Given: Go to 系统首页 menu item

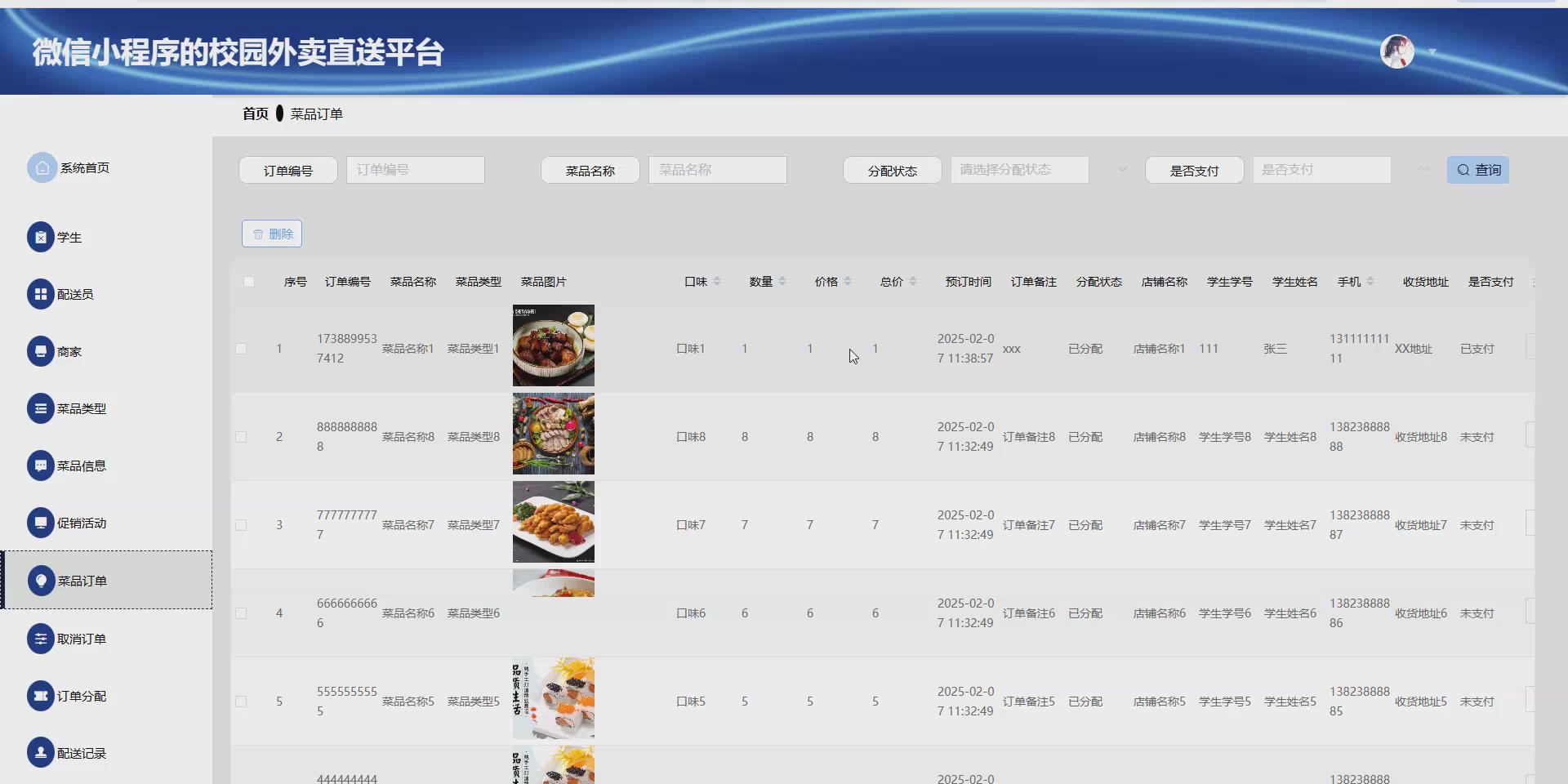Looking at the screenshot, I should pyautogui.click(x=85, y=167).
